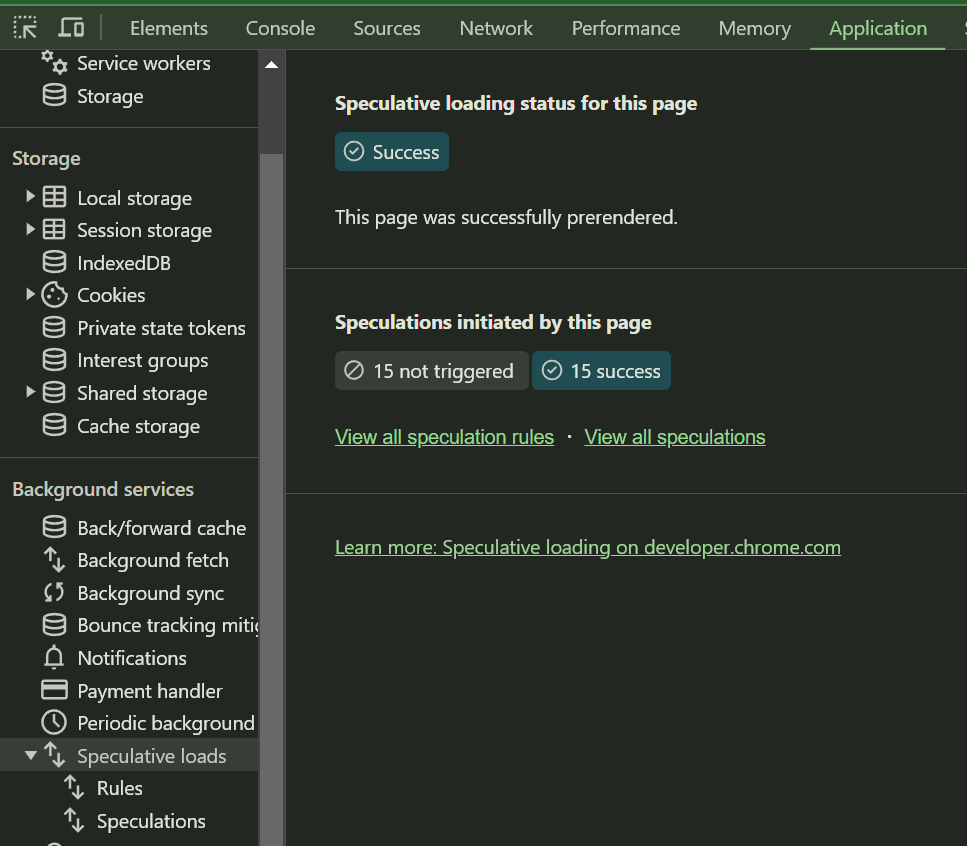Click the Payment handler card icon
Viewport: 967px width, 846px height.
point(54,691)
